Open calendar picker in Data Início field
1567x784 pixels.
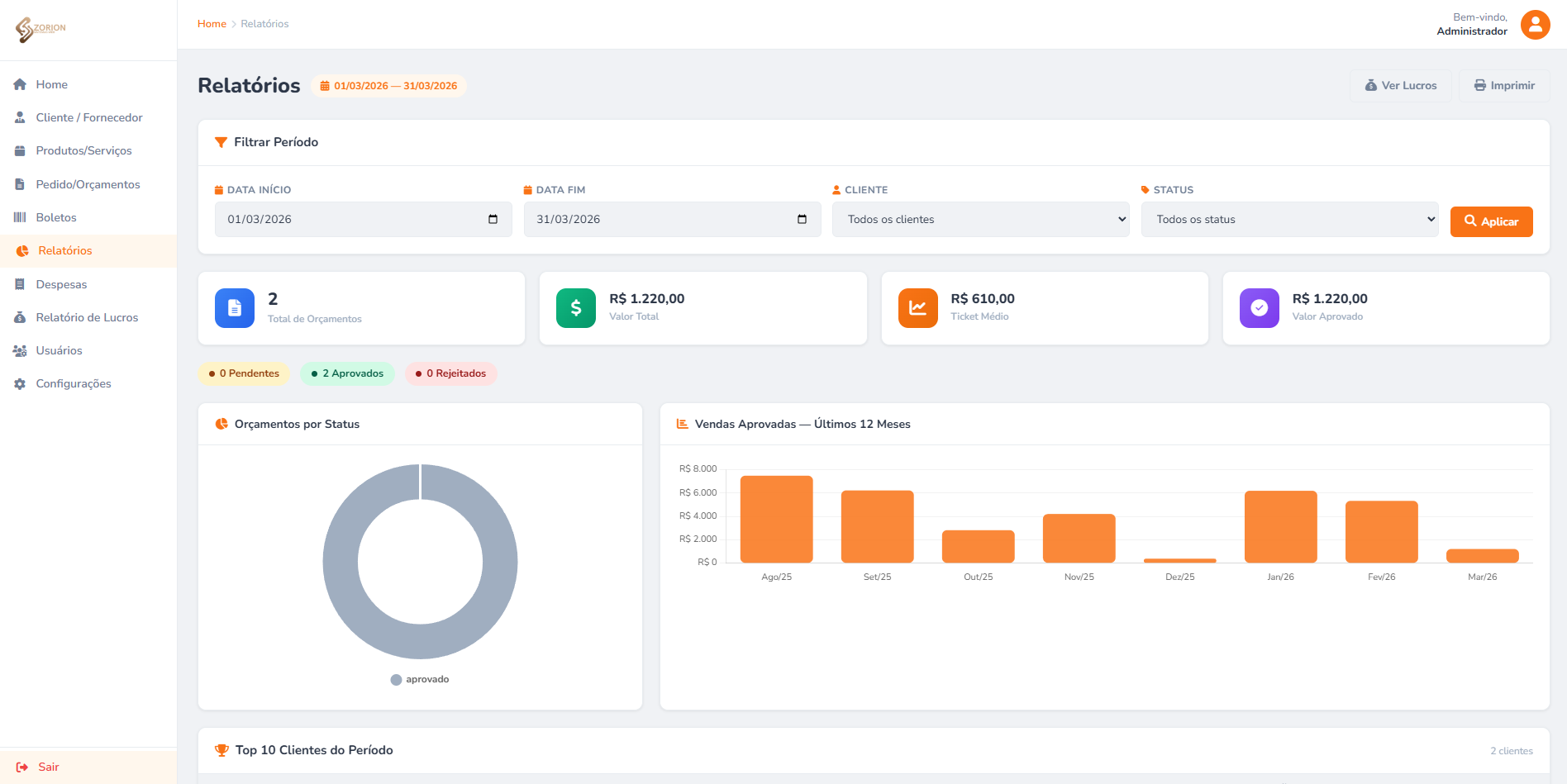(x=493, y=220)
